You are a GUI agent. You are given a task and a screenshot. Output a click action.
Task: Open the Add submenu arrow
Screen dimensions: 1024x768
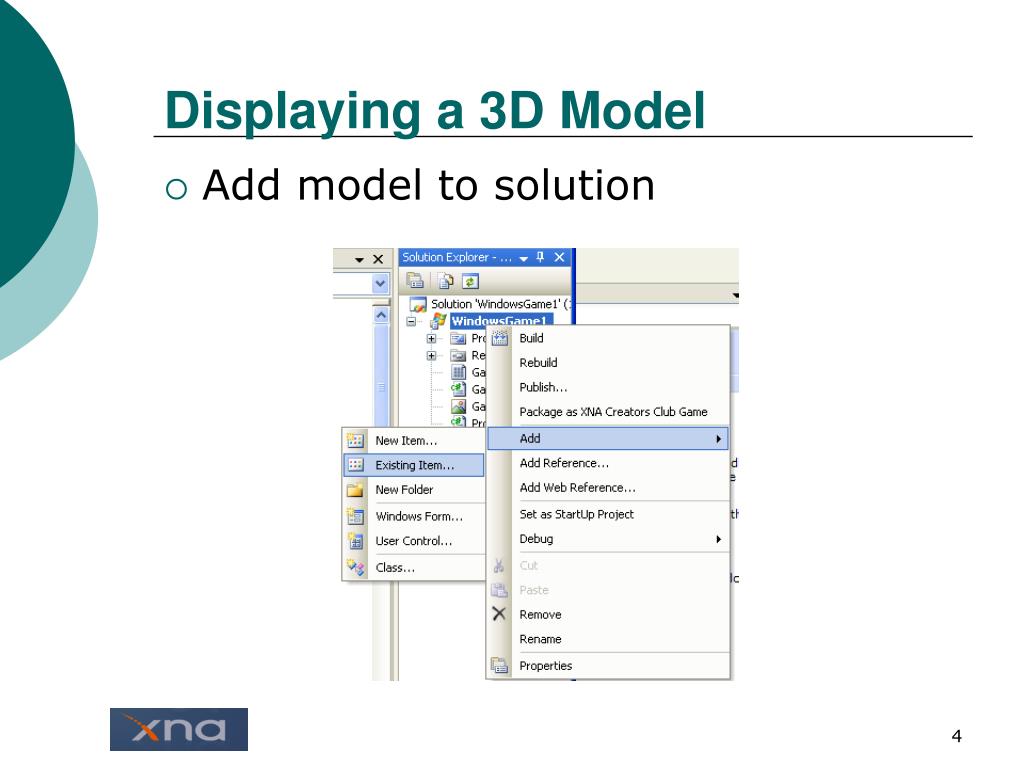pos(718,439)
